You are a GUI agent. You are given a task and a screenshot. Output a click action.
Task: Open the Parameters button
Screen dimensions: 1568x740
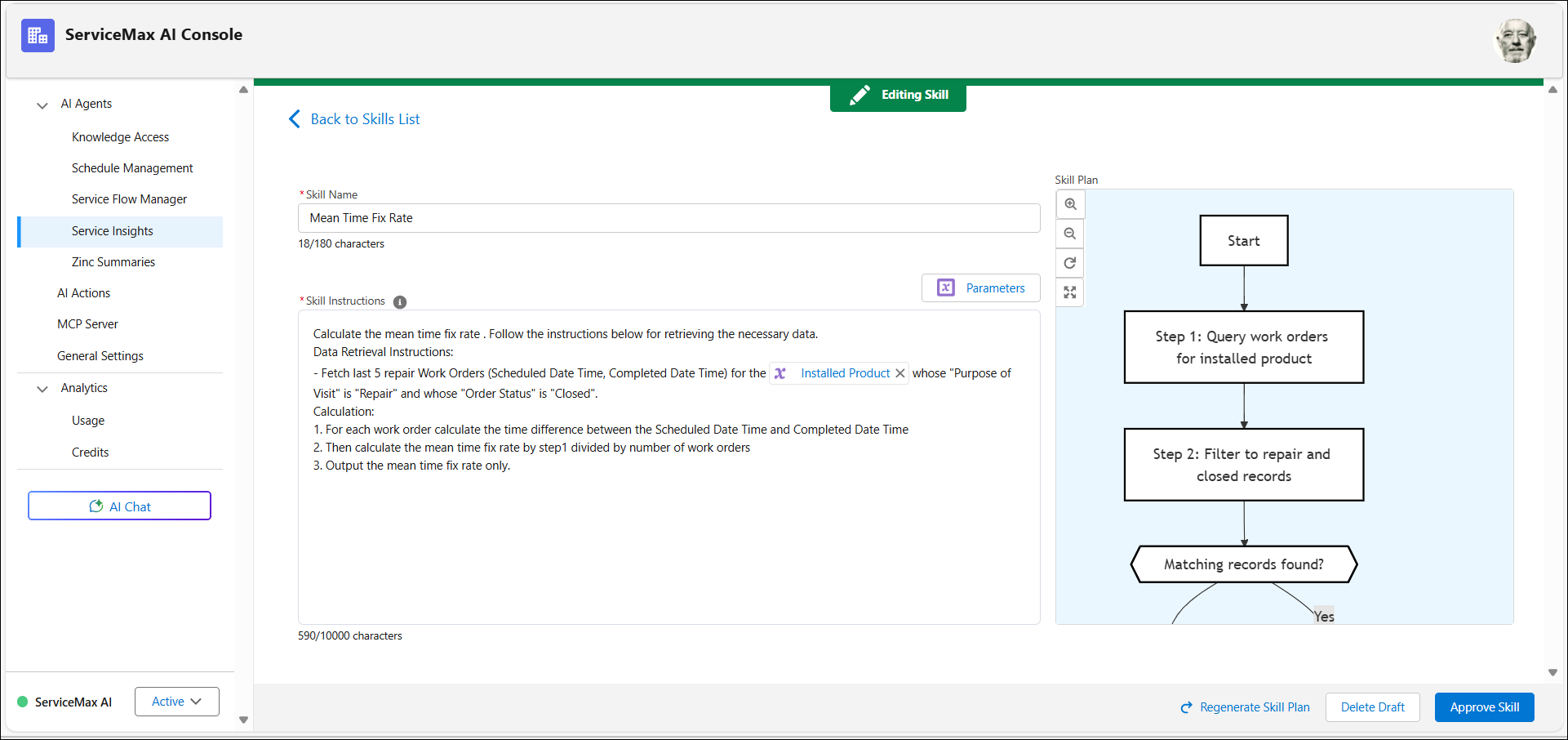tap(981, 288)
